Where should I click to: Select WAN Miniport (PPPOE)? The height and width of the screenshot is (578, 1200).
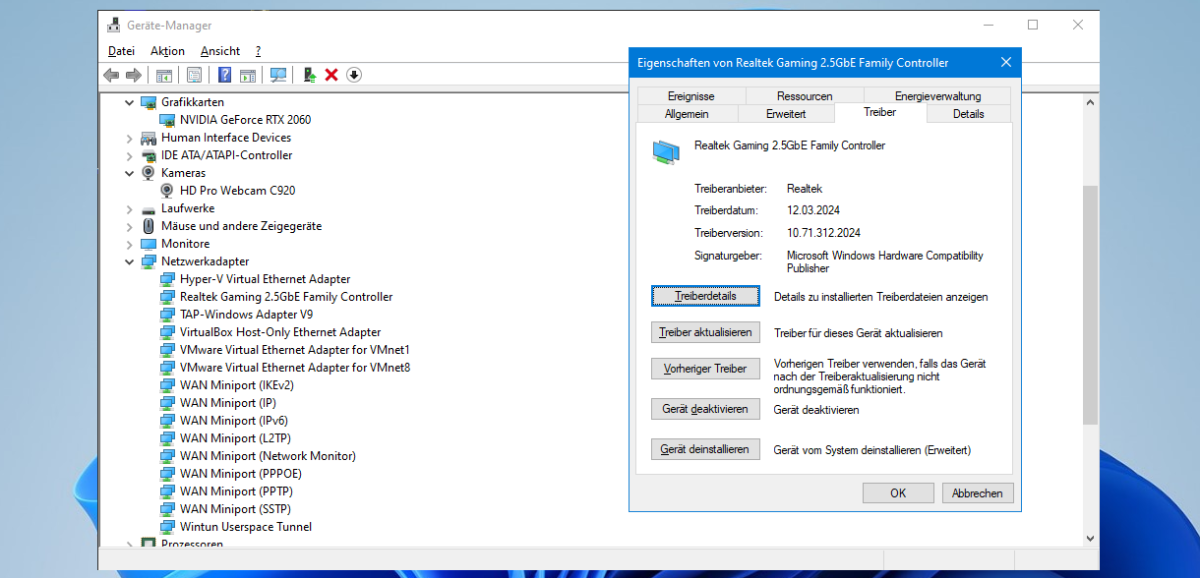[x=241, y=474]
